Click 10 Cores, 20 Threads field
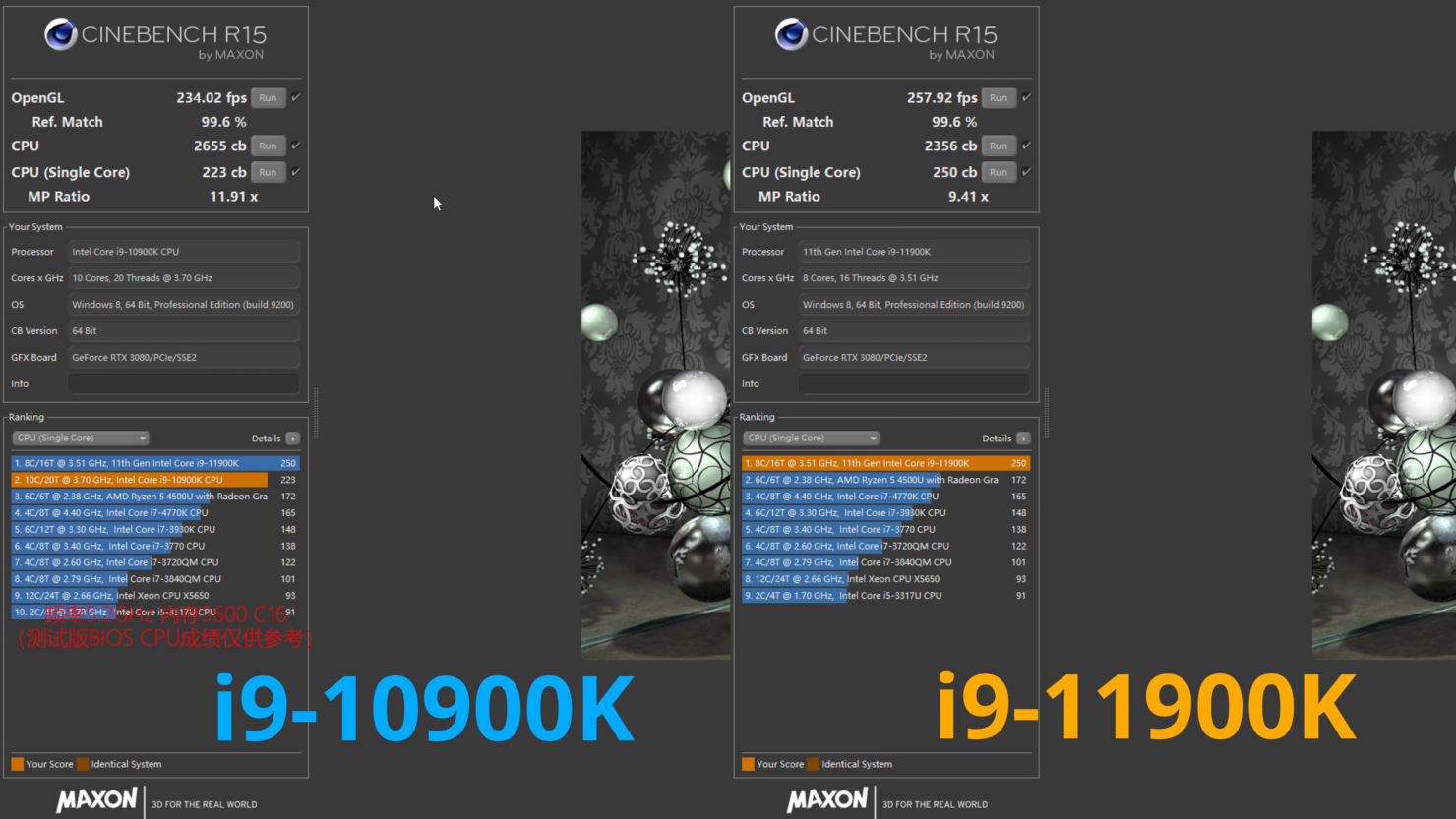Image resolution: width=1456 pixels, height=819 pixels. point(184,278)
